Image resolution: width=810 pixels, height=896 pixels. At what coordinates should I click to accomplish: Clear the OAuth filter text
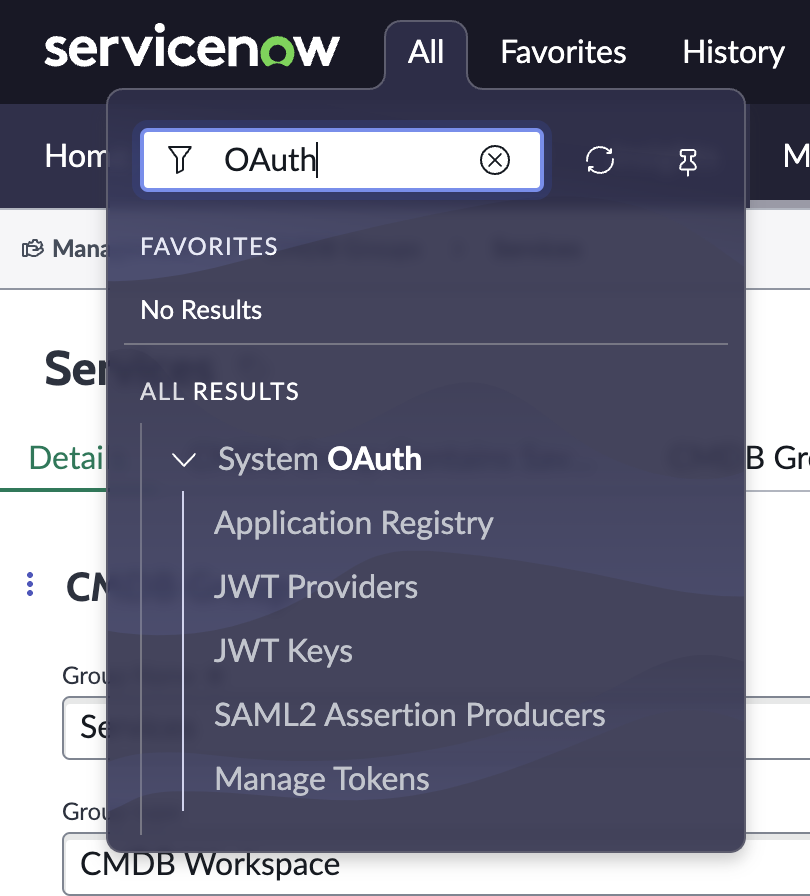point(495,160)
